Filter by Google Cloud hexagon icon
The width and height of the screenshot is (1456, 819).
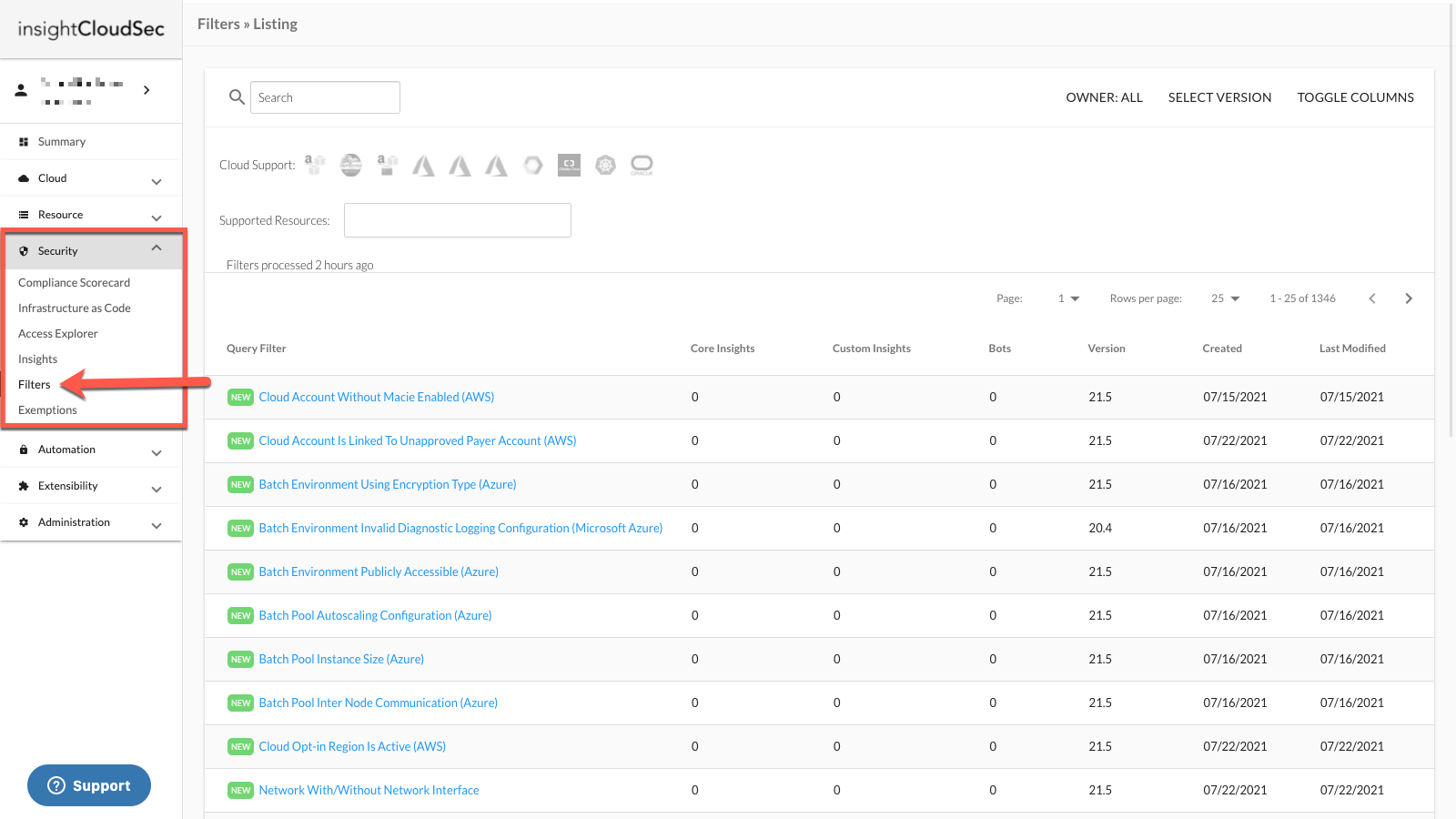pyautogui.click(x=533, y=165)
